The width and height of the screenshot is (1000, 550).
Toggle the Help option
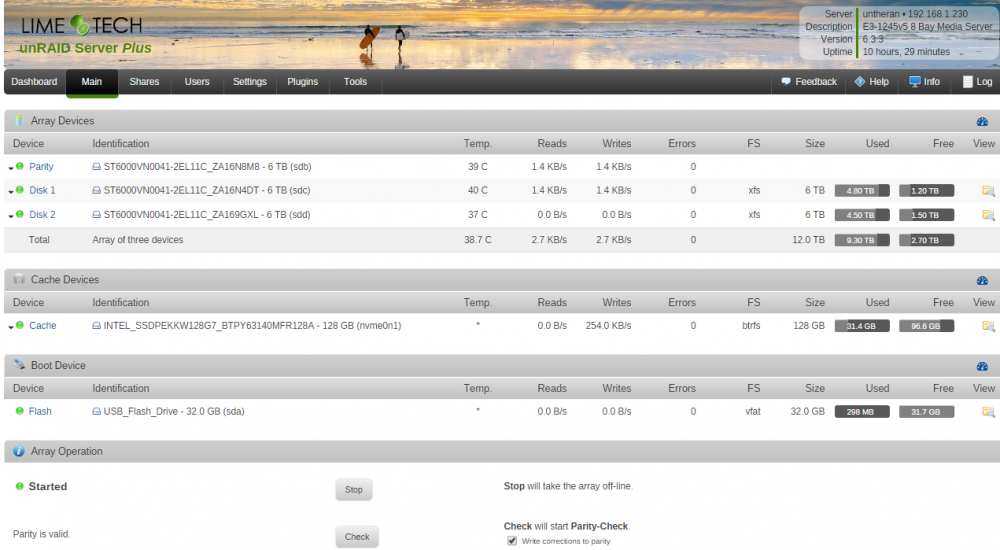(x=871, y=82)
